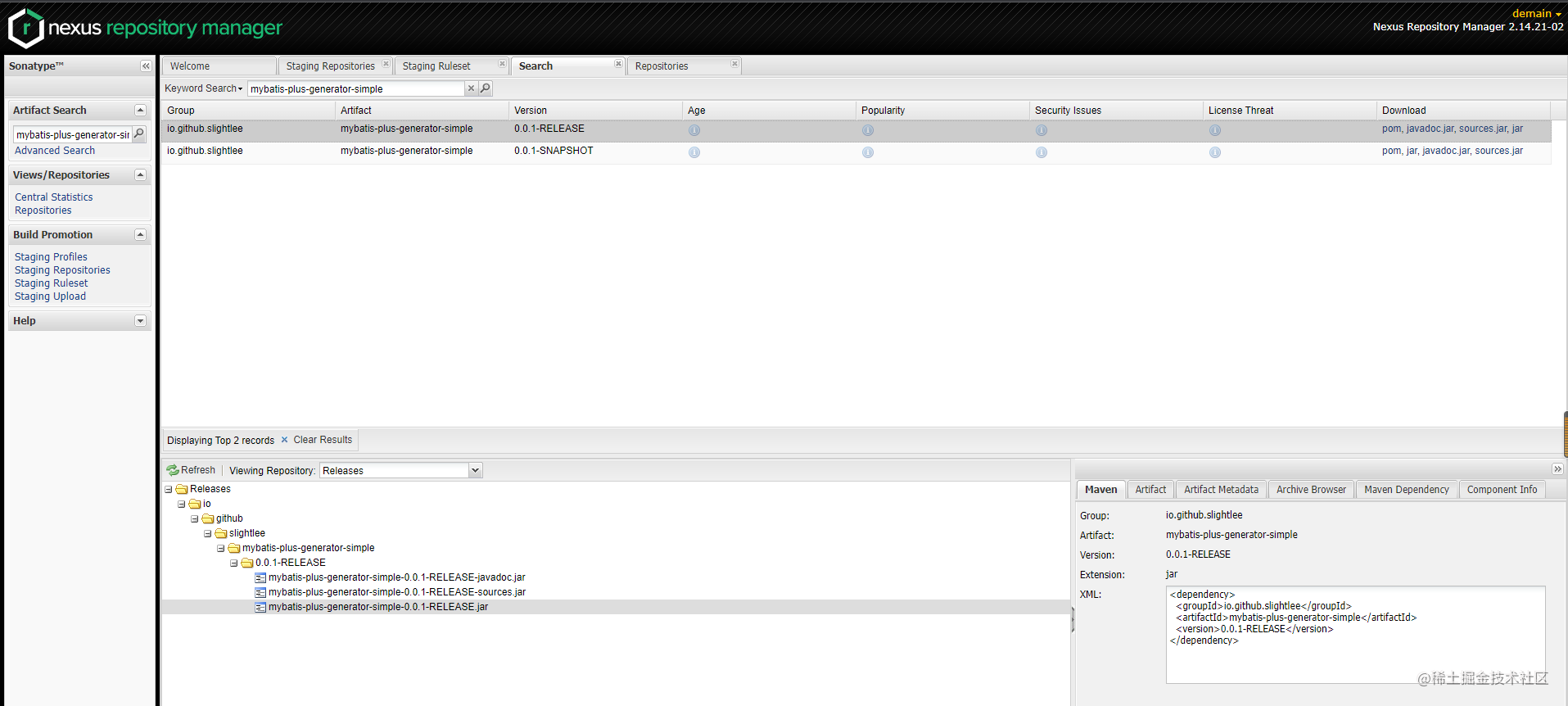Image resolution: width=1568 pixels, height=706 pixels.
Task: Switch to the Staging Repositories tab
Action: click(x=330, y=66)
